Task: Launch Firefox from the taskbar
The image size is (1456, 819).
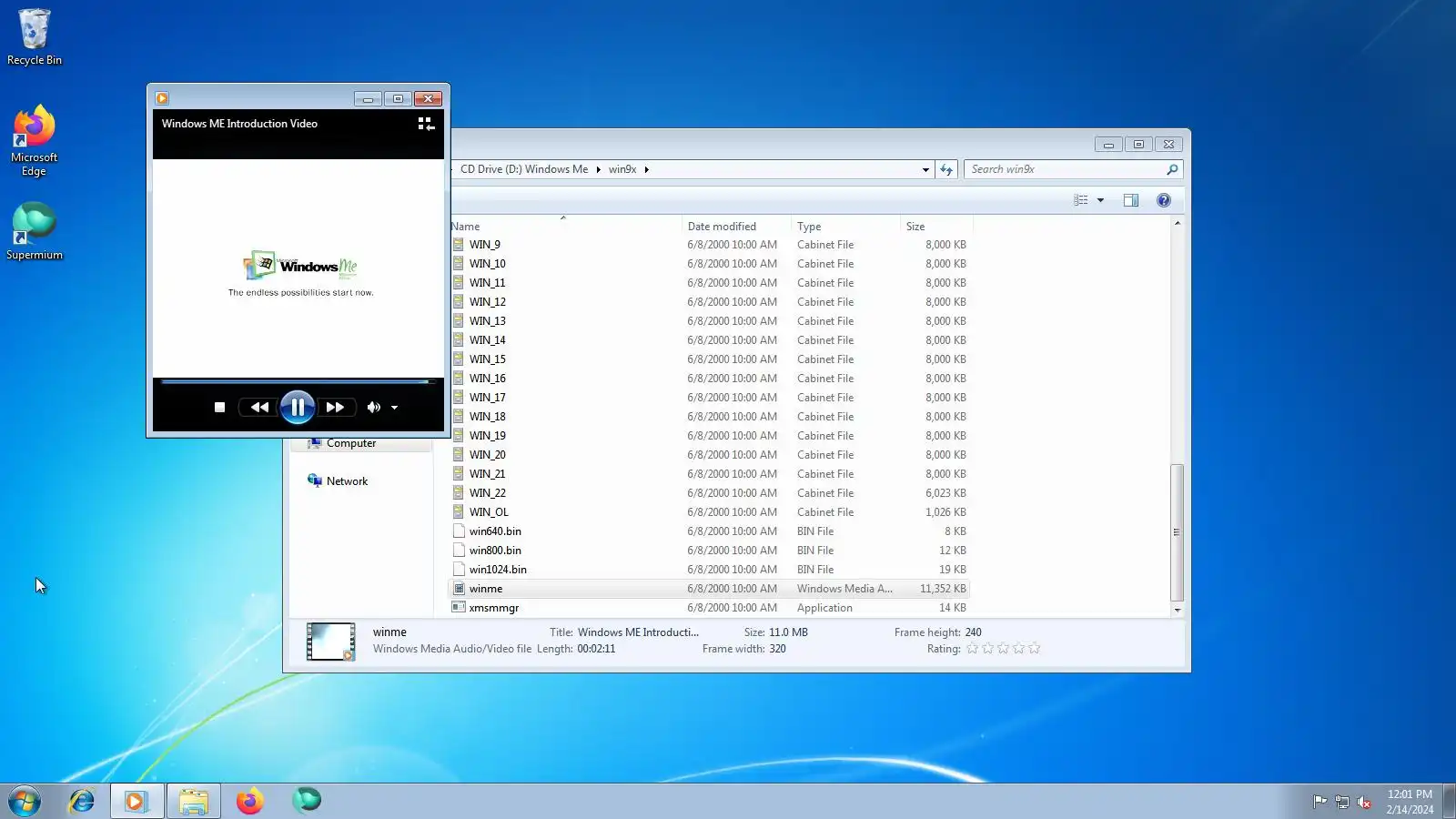Action: click(249, 801)
